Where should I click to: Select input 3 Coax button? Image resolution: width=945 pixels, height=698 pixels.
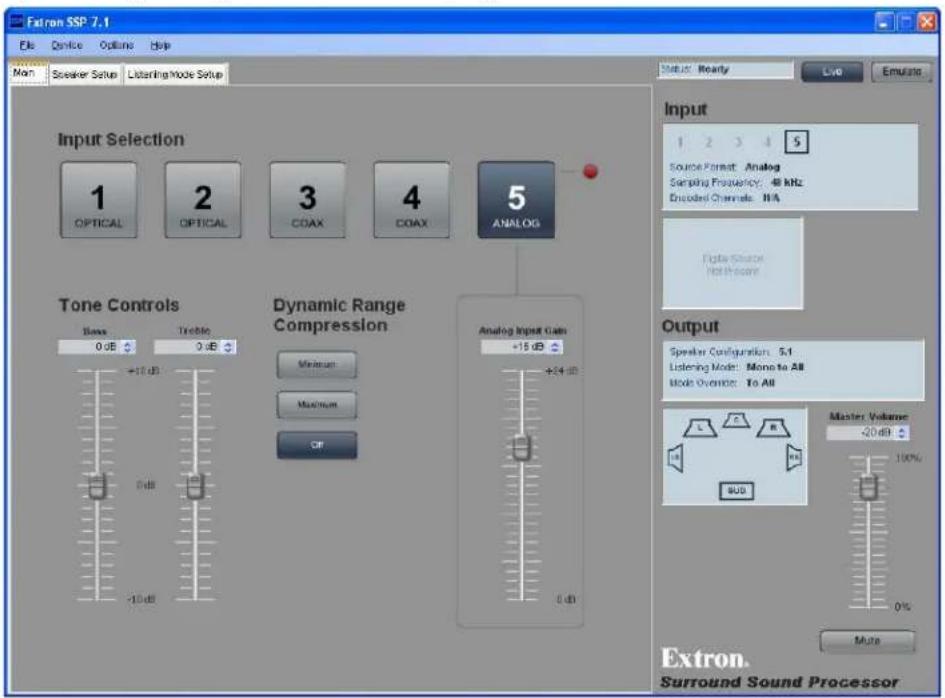coord(307,200)
